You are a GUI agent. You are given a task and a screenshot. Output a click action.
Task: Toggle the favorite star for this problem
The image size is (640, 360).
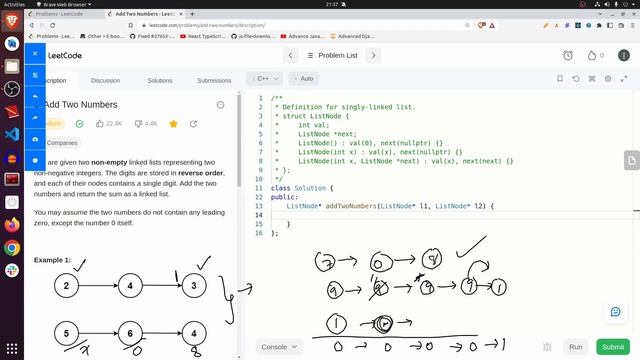pos(173,124)
